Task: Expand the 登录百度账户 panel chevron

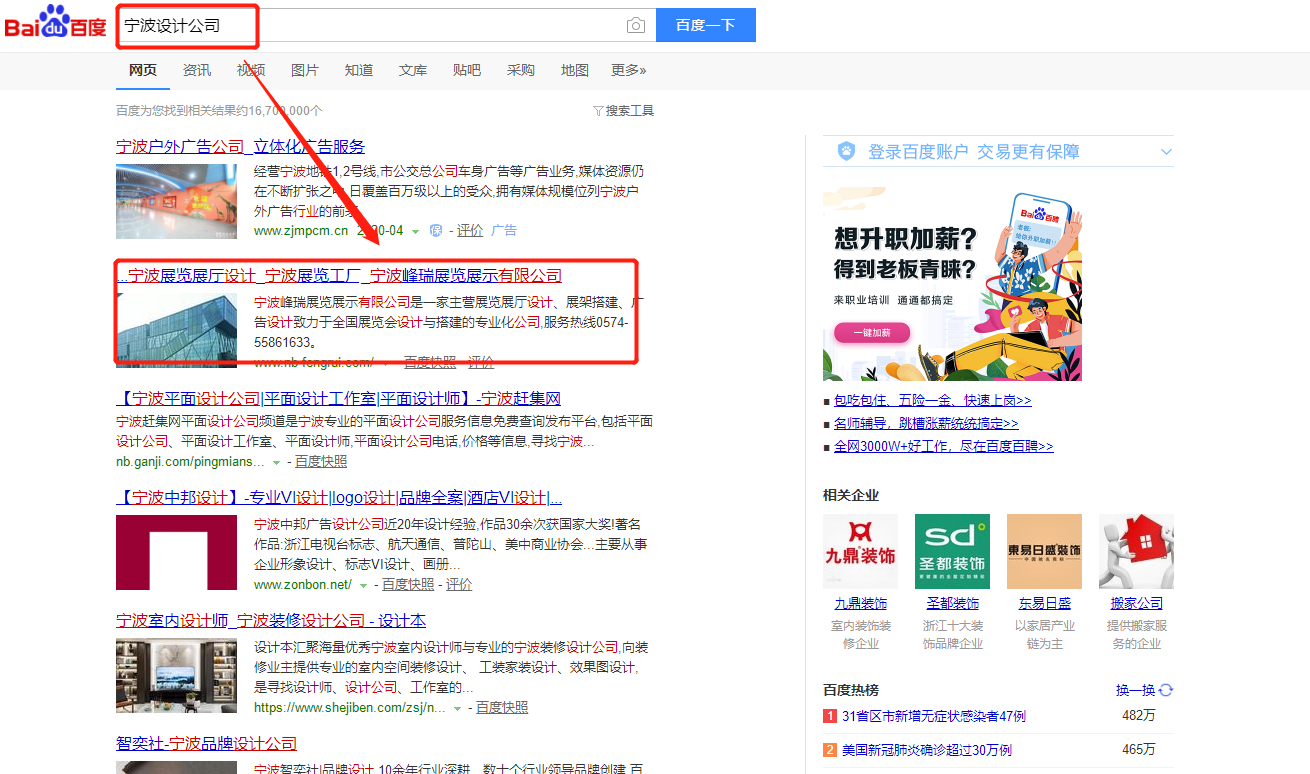Action: click(x=1165, y=152)
